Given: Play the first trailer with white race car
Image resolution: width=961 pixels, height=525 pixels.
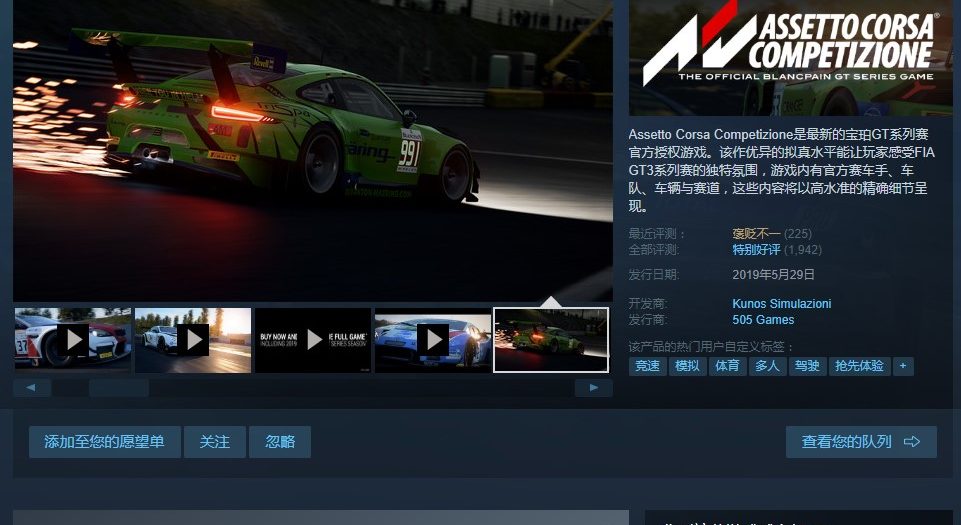Looking at the screenshot, I should click(x=73, y=339).
